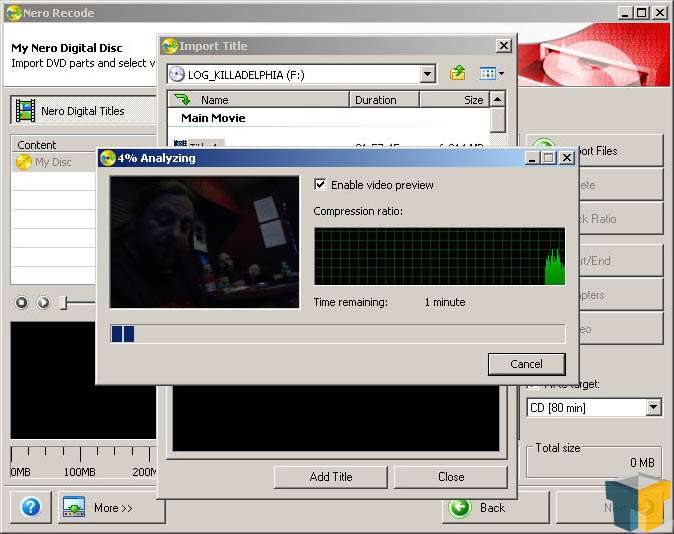Screen dimensions: 674x534
Task: Click the disc icon in the drive combo box
Action: (177, 74)
